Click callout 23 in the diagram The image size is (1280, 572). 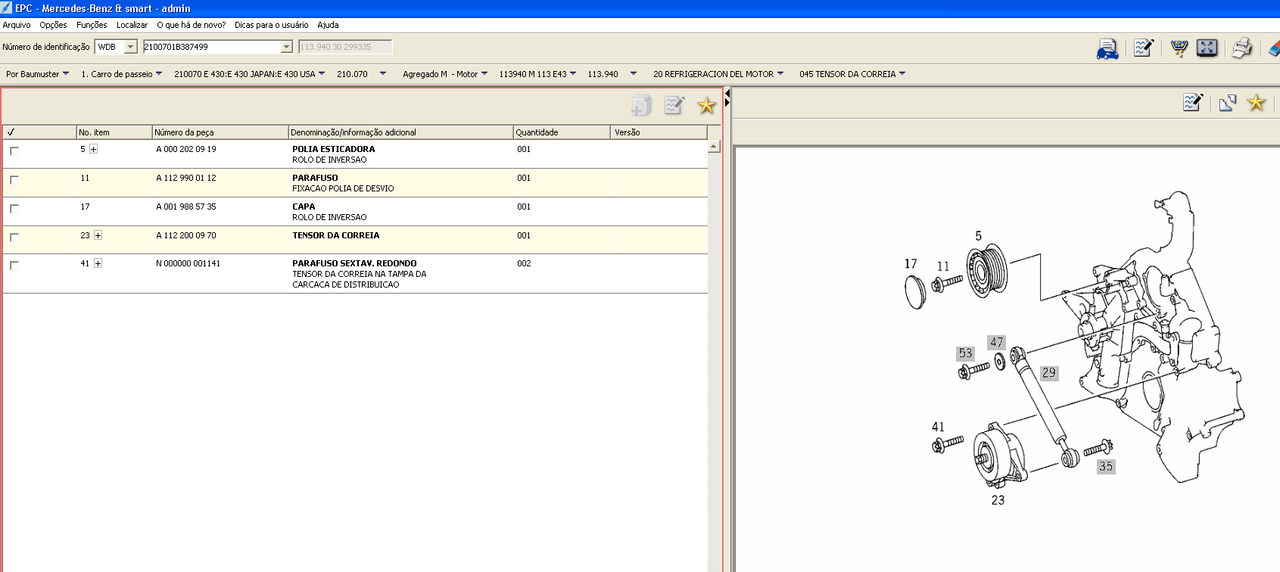click(998, 500)
